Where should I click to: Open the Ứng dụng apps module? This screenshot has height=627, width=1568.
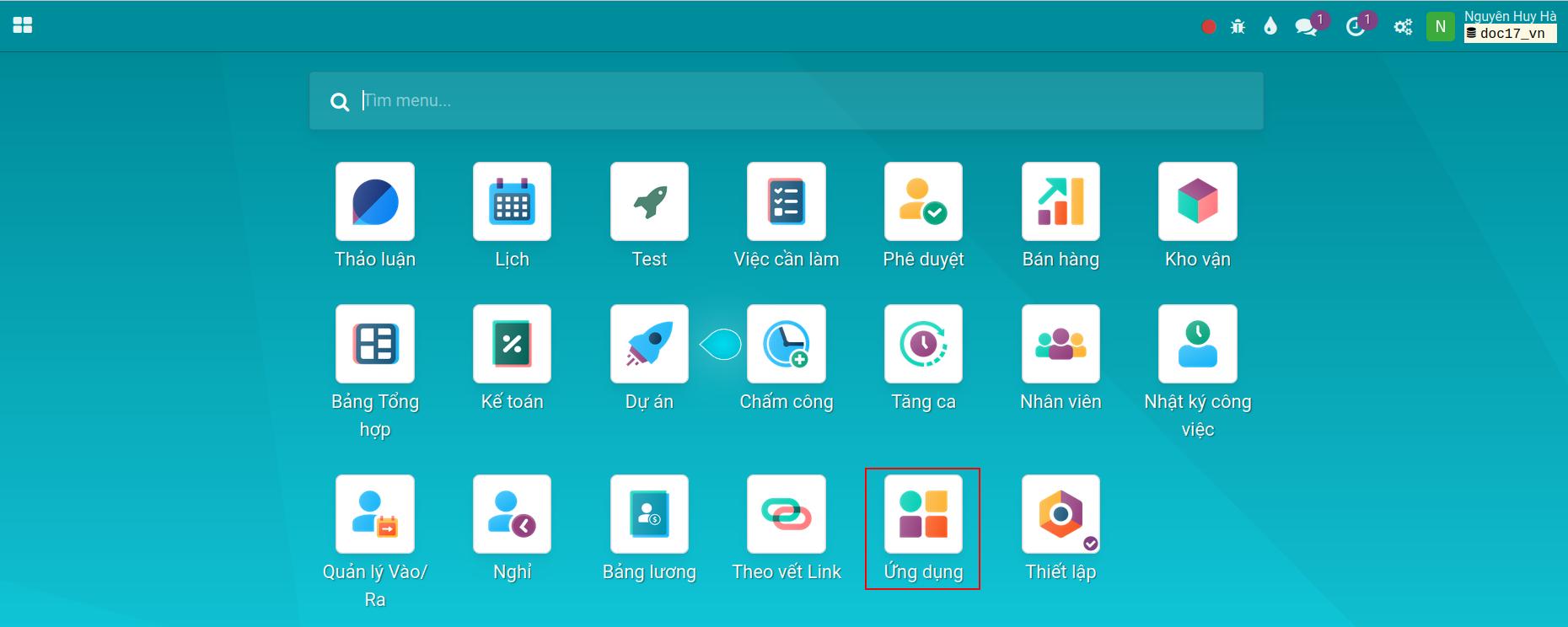point(923,514)
